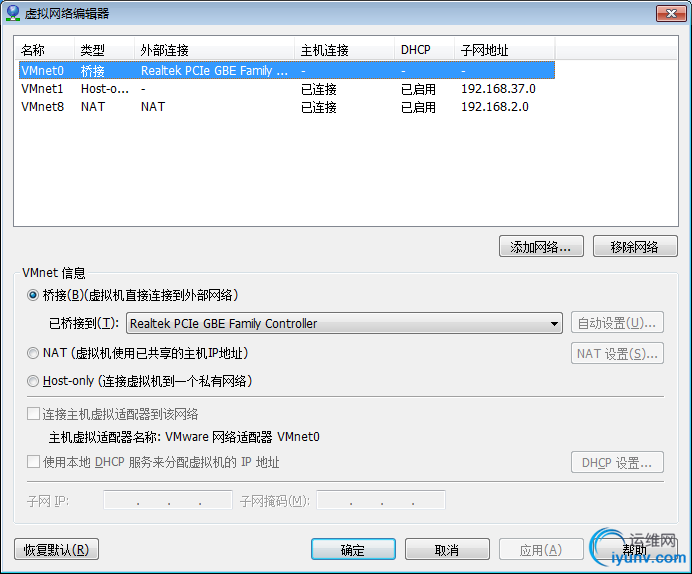
Task: Click the 名称 column header
Action: point(44,49)
